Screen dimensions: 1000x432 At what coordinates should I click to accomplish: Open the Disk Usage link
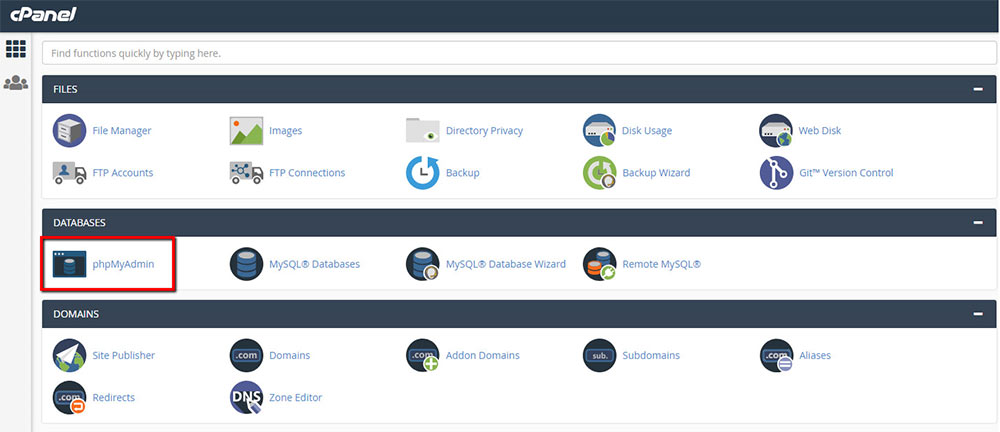click(x=647, y=131)
